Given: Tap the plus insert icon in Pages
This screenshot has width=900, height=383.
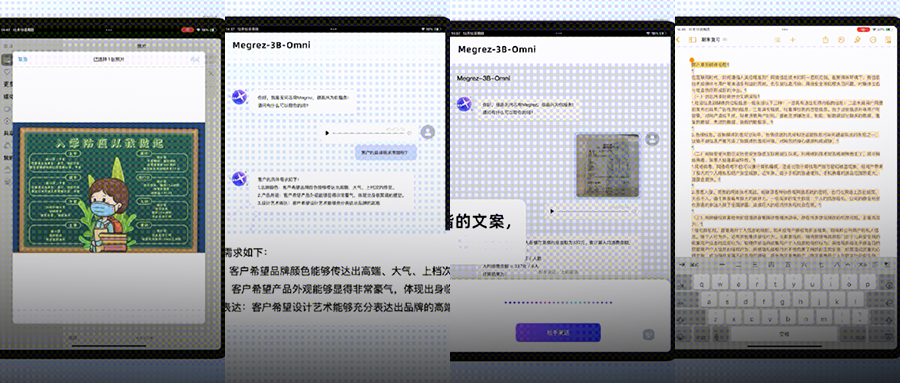Looking at the screenshot, I should 793,40.
